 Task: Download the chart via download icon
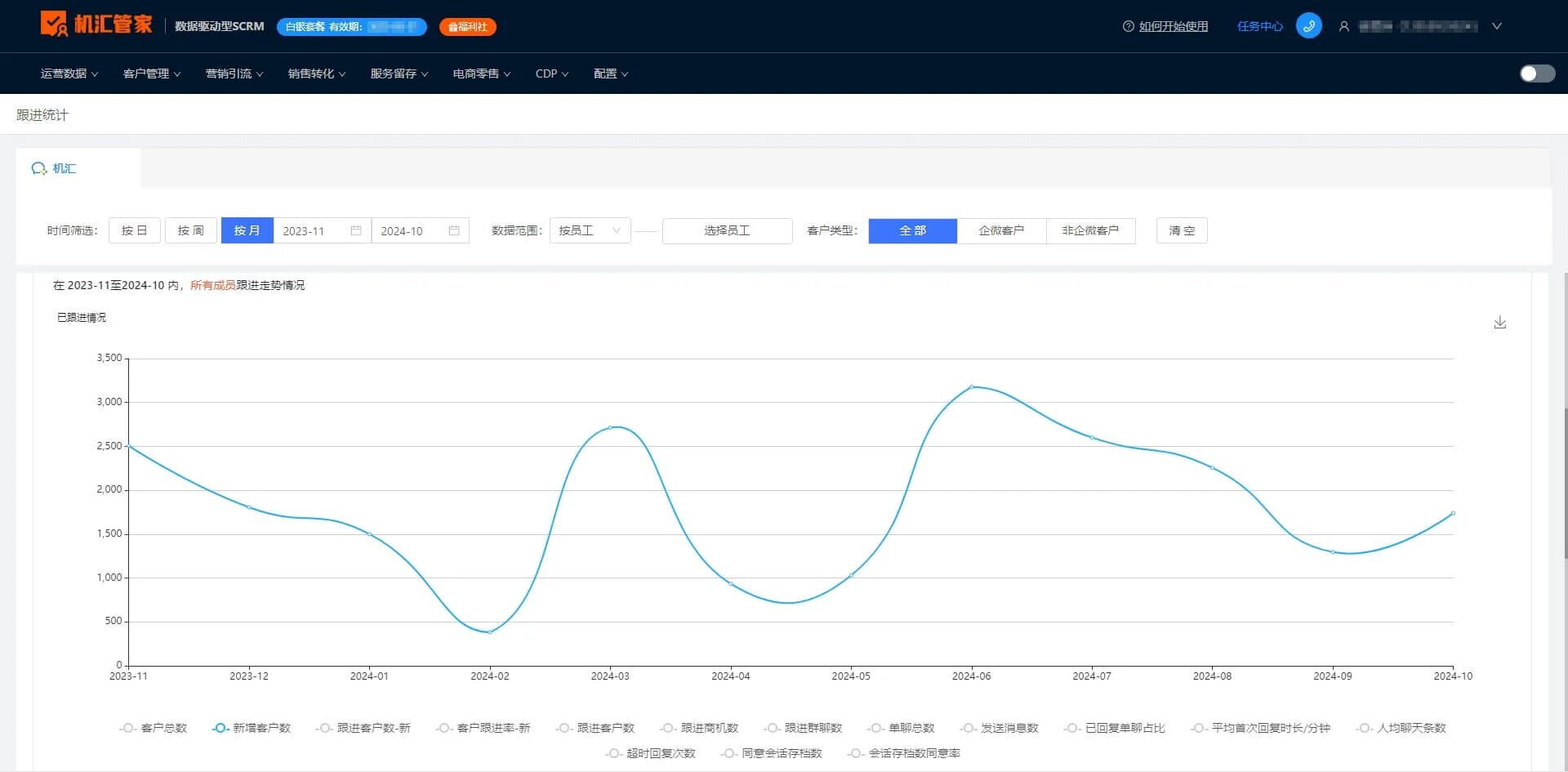[1499, 323]
